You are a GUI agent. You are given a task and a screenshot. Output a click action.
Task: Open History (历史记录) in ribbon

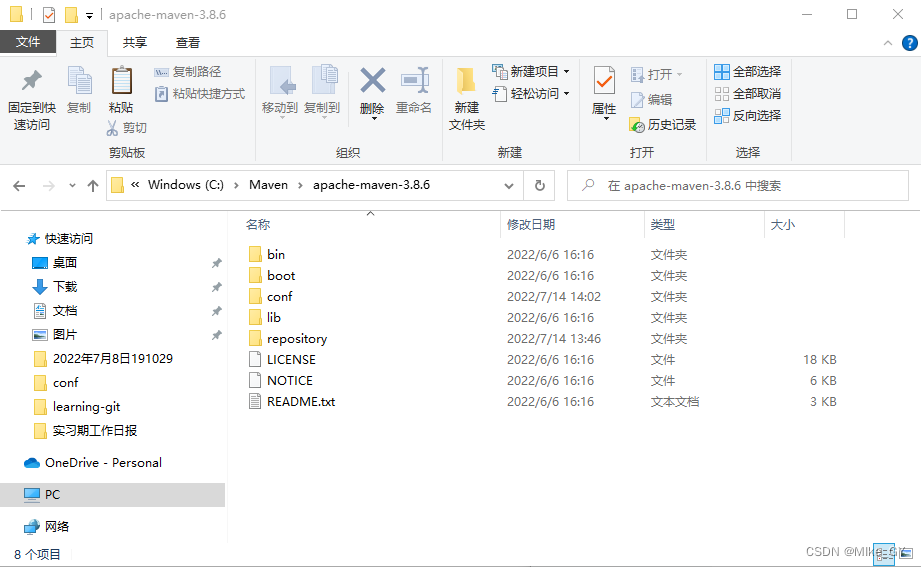[x=663, y=125]
